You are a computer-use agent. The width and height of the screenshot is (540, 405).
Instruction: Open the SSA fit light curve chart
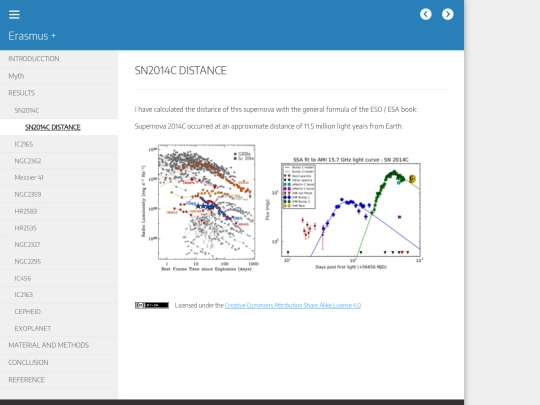coord(344,213)
